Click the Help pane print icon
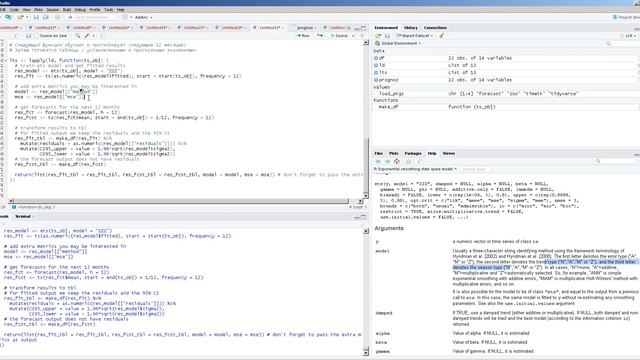The image size is (640, 360). (x=409, y=162)
